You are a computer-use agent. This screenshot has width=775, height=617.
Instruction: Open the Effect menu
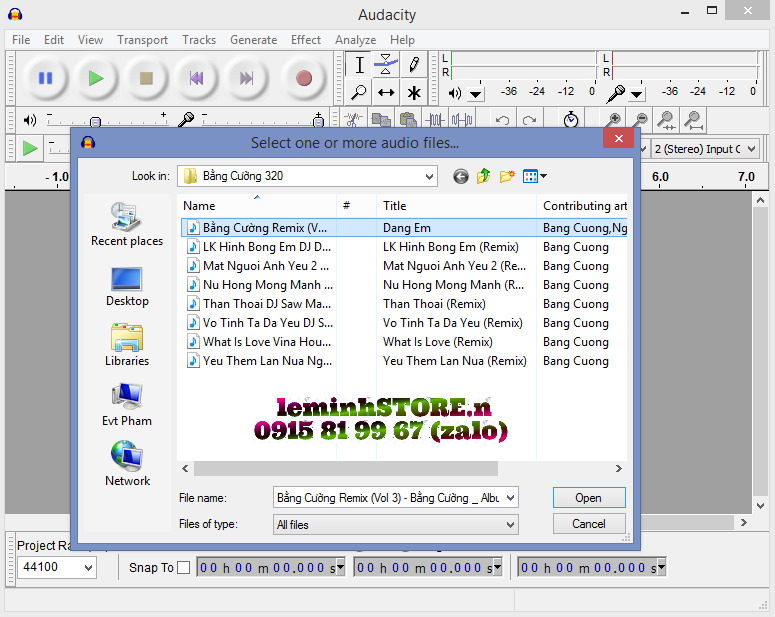click(305, 40)
